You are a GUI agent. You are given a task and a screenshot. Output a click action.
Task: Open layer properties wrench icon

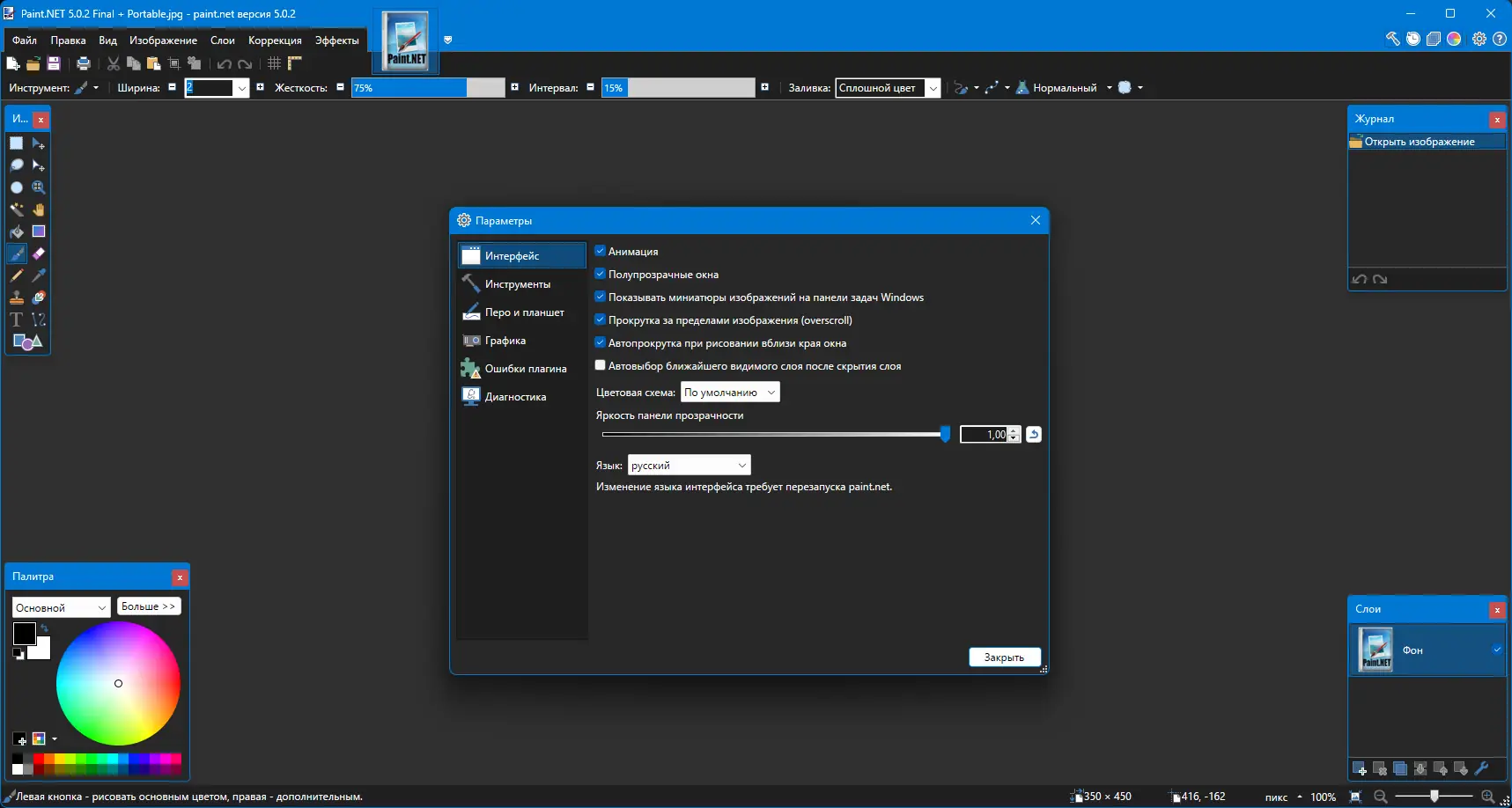pyautogui.click(x=1481, y=769)
